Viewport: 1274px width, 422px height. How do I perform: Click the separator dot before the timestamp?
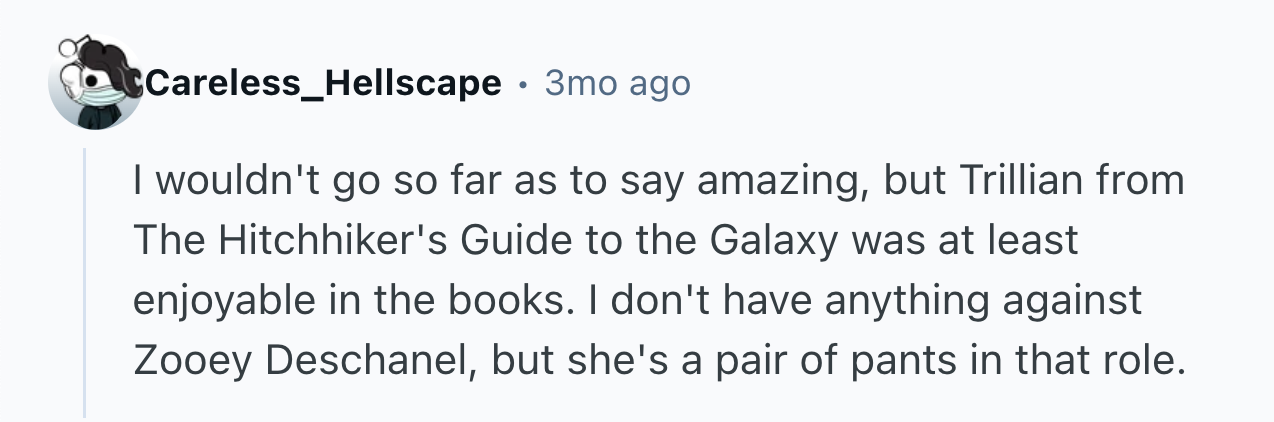tap(523, 84)
